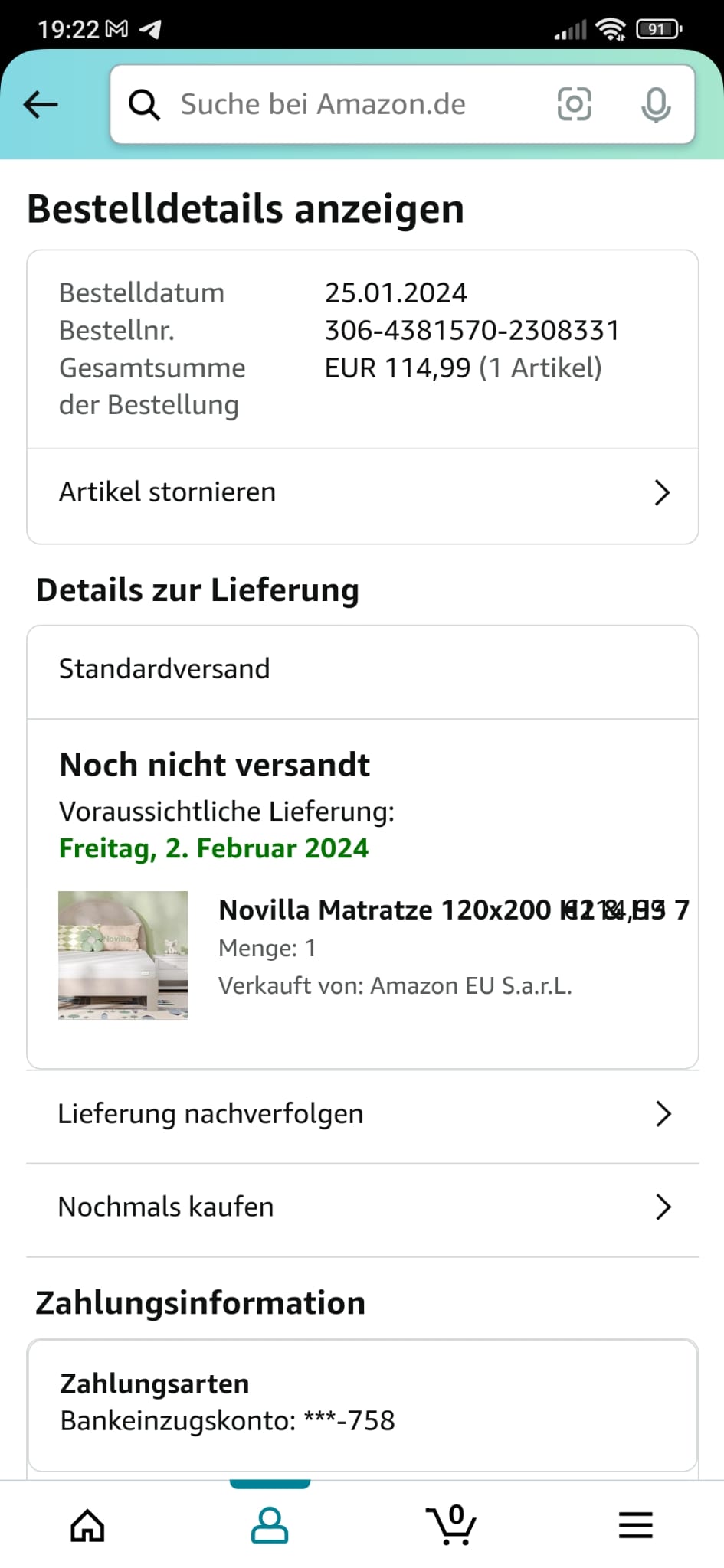The image size is (724, 1568).
Task: Open the shopping cart
Action: coord(452,1525)
